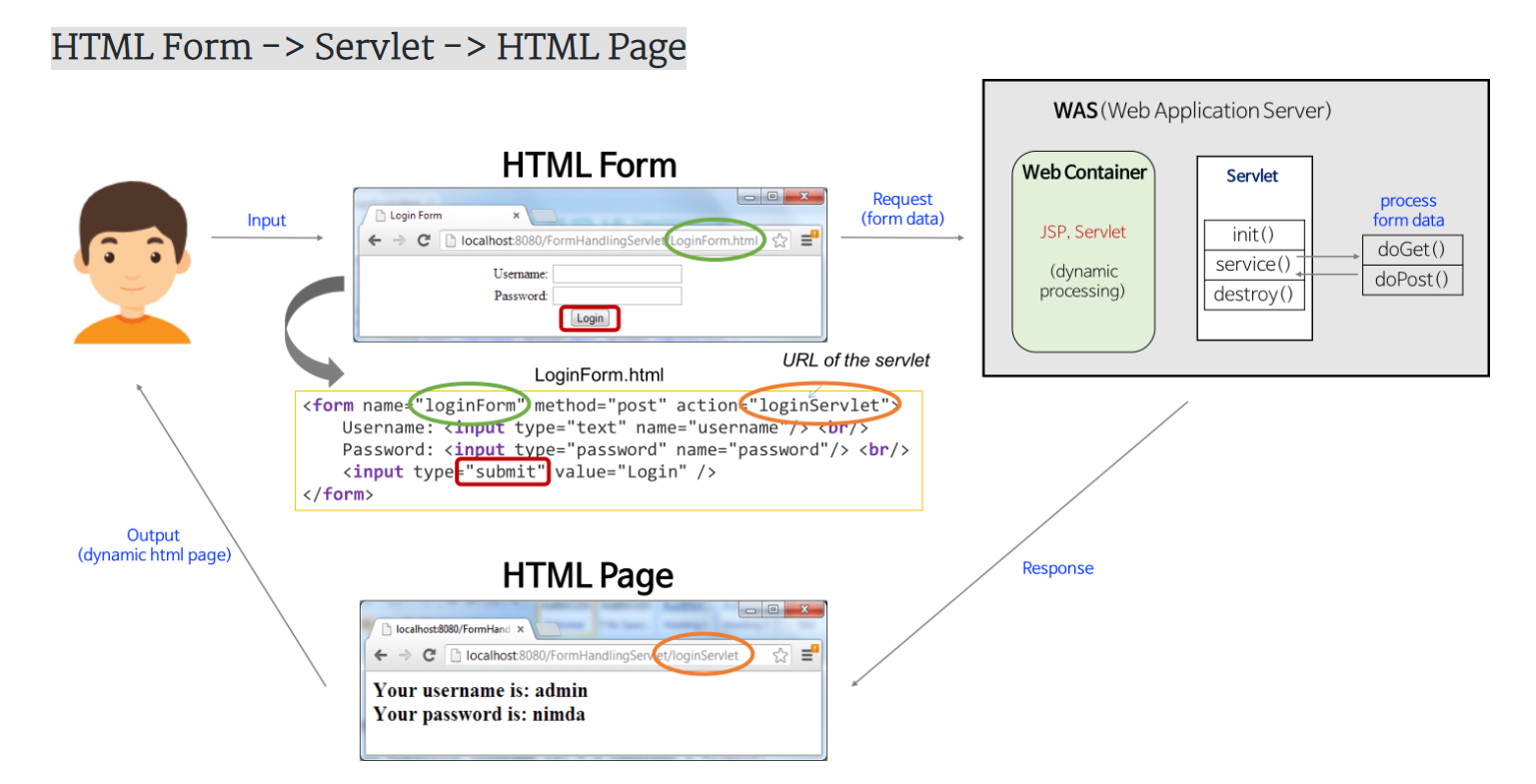Click the doGet() box beside the Servlet
The height and width of the screenshot is (784, 1536).
click(x=1411, y=250)
